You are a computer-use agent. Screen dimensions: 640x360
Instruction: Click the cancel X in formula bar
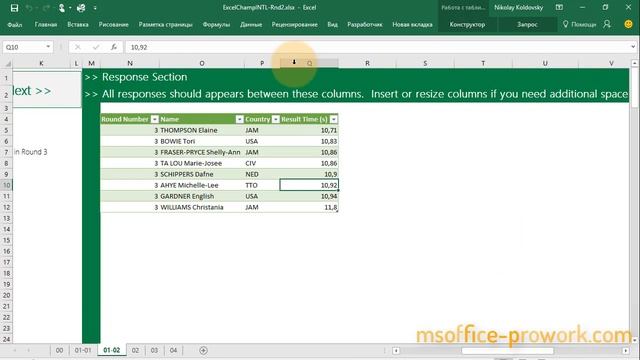pos(78,47)
